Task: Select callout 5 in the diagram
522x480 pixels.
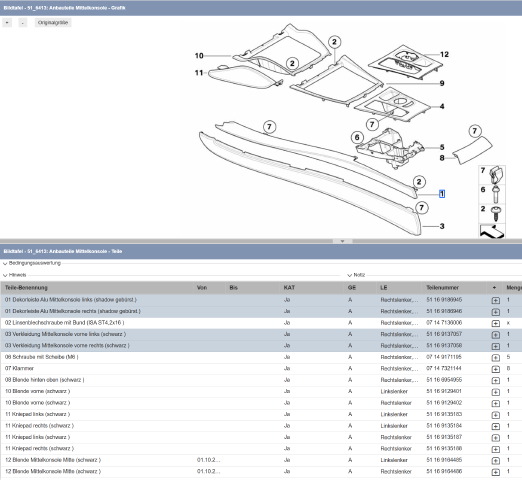Action: pos(442,147)
